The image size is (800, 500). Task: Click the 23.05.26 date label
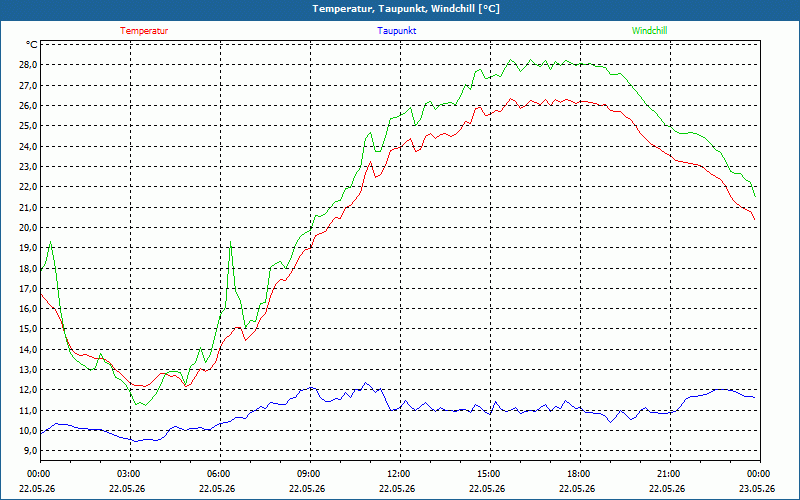[757, 488]
